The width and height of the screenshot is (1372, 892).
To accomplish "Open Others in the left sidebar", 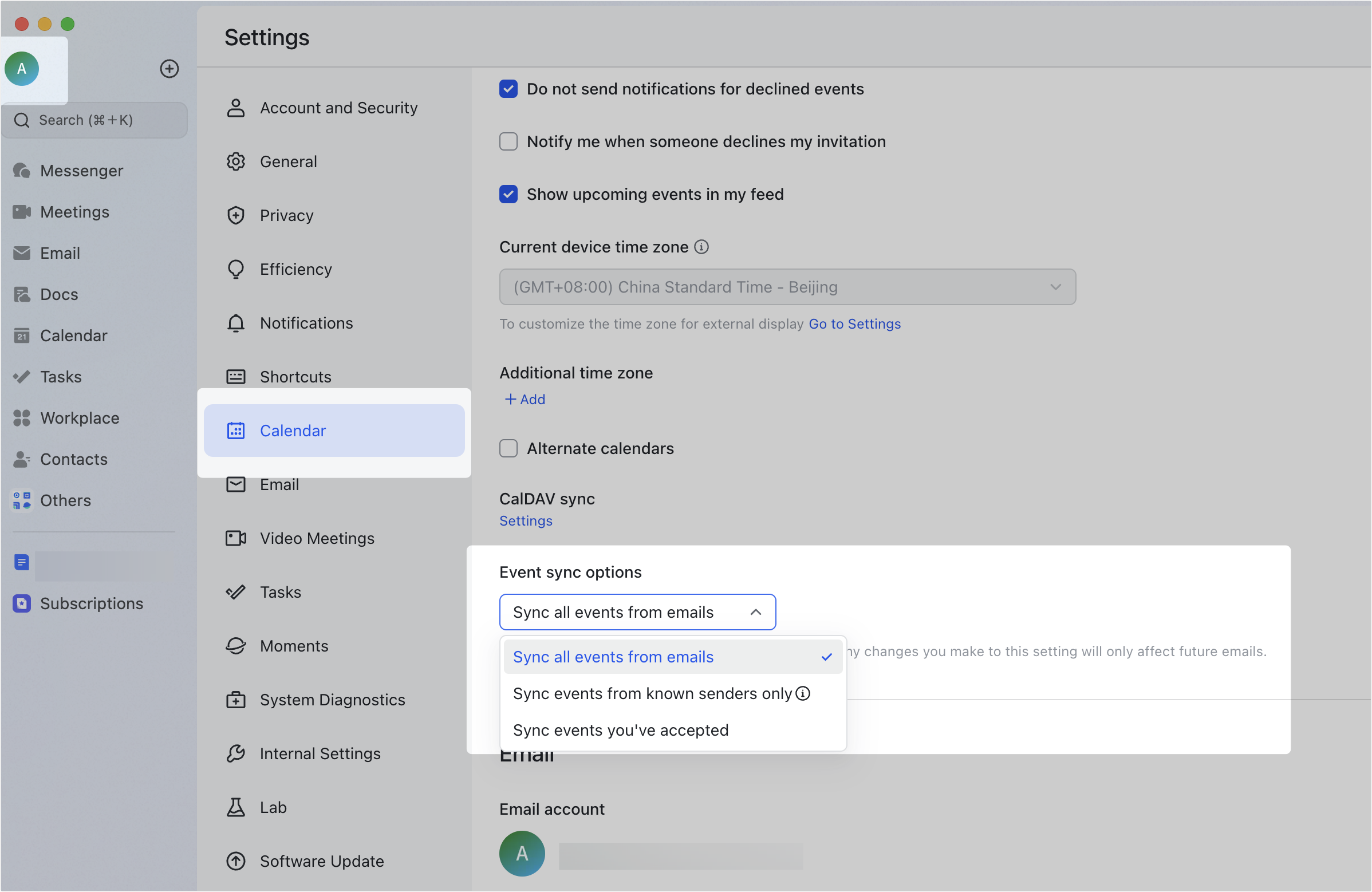I will point(52,500).
